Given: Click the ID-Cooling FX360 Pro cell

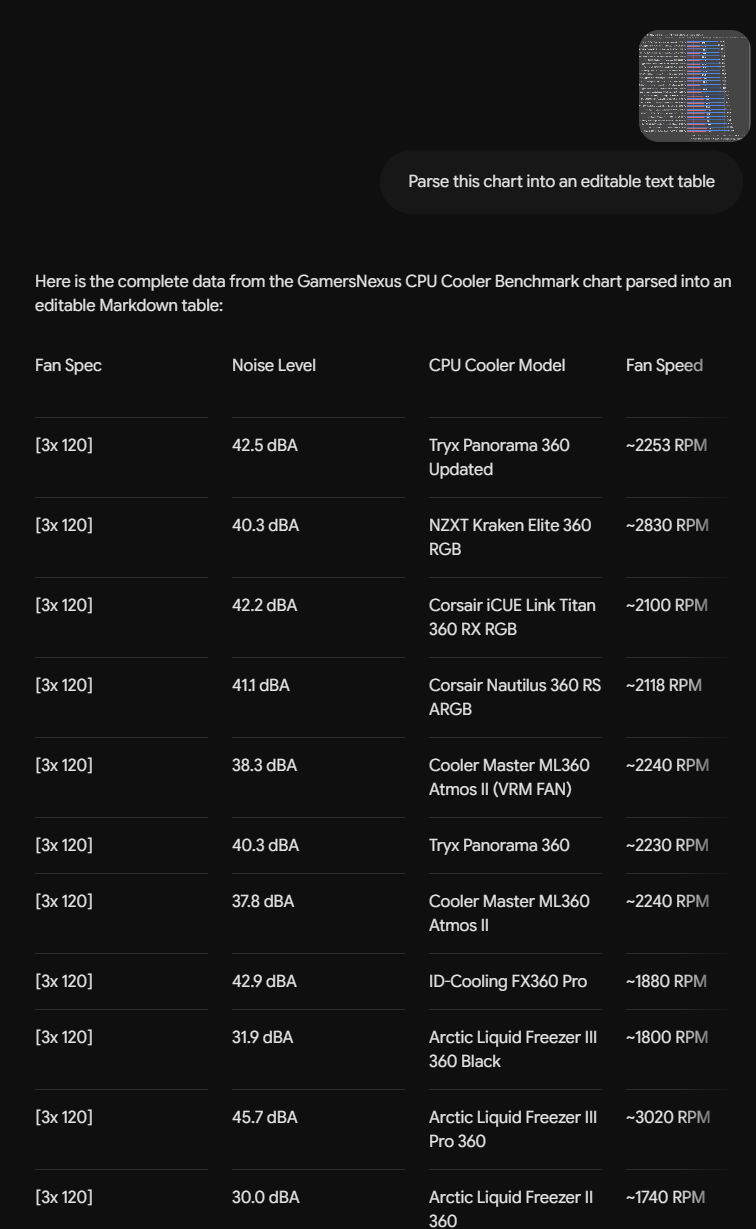Looking at the screenshot, I should [x=508, y=981].
